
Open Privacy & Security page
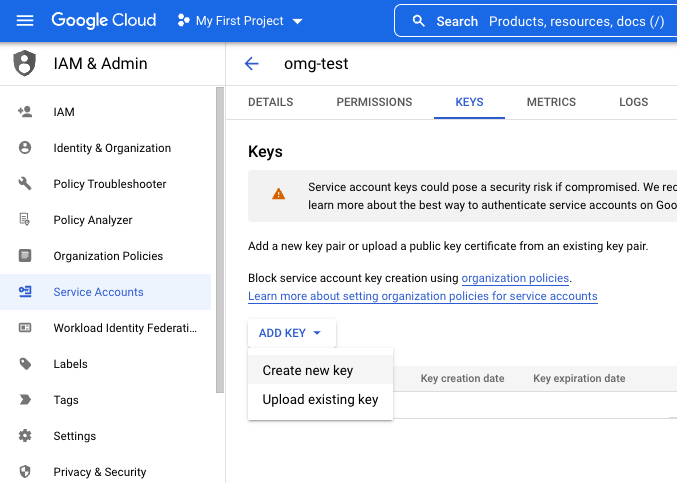point(105,471)
